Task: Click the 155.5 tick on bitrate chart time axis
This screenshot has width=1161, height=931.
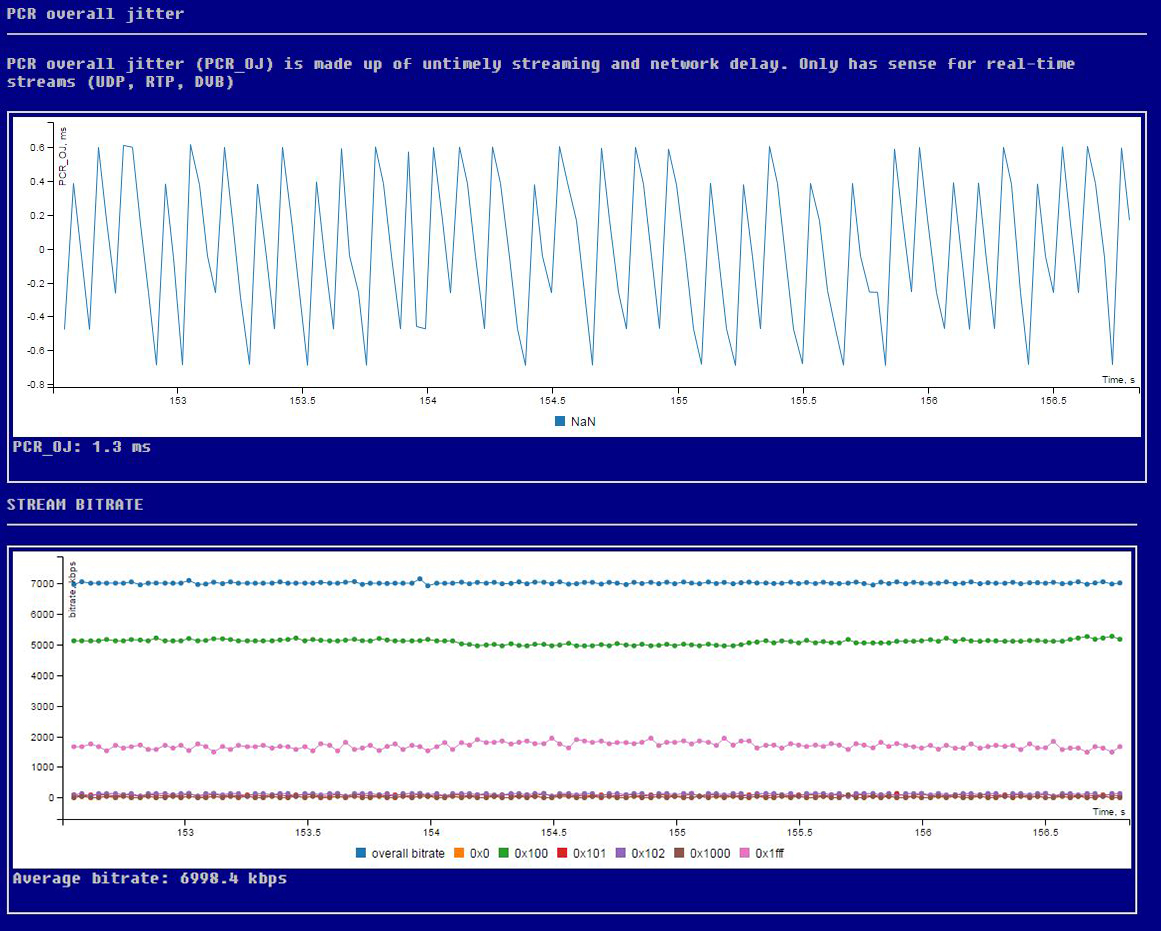Action: pos(800,832)
